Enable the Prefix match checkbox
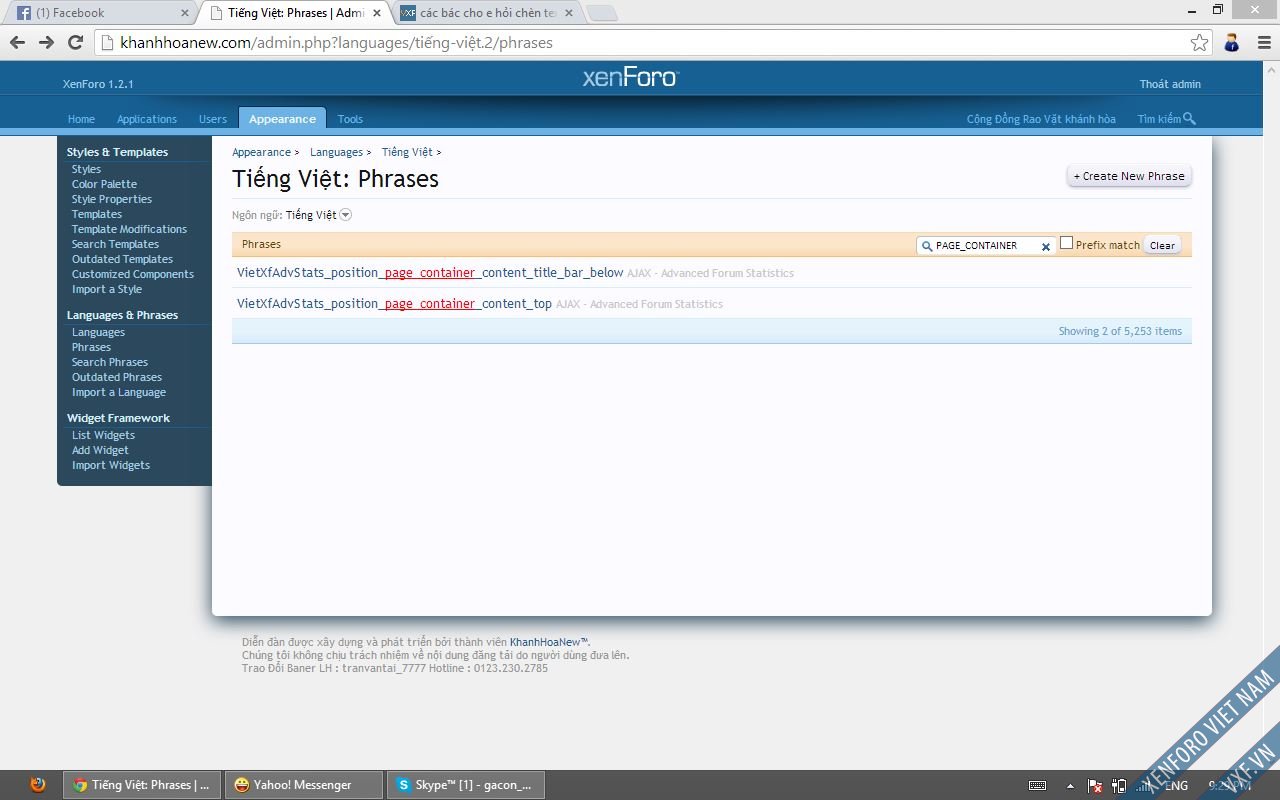 click(1066, 243)
